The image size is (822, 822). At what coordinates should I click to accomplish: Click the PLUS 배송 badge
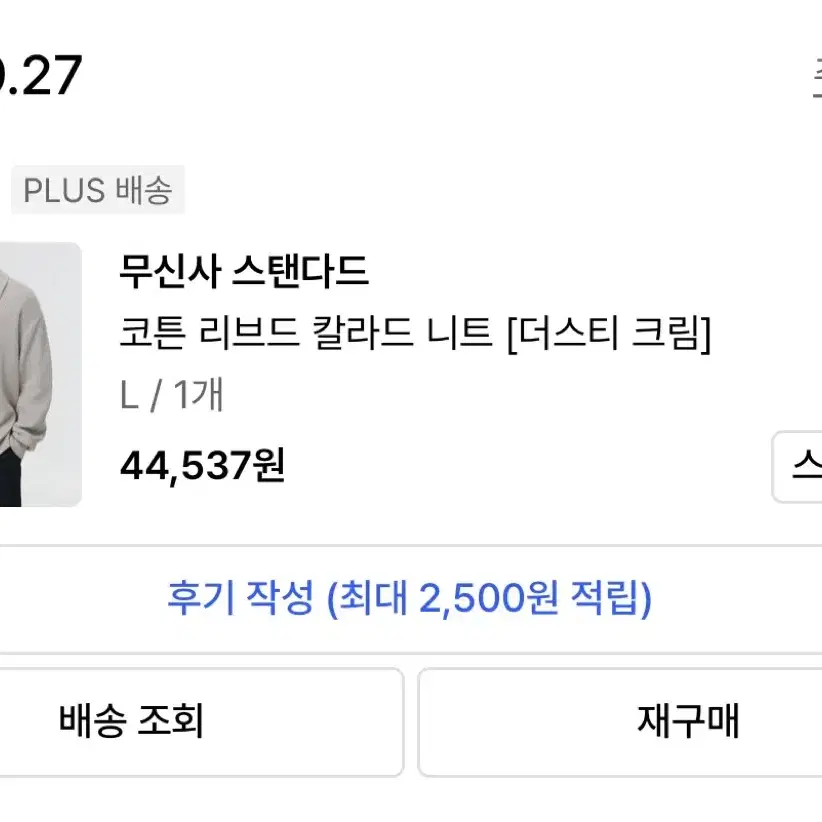[98, 190]
